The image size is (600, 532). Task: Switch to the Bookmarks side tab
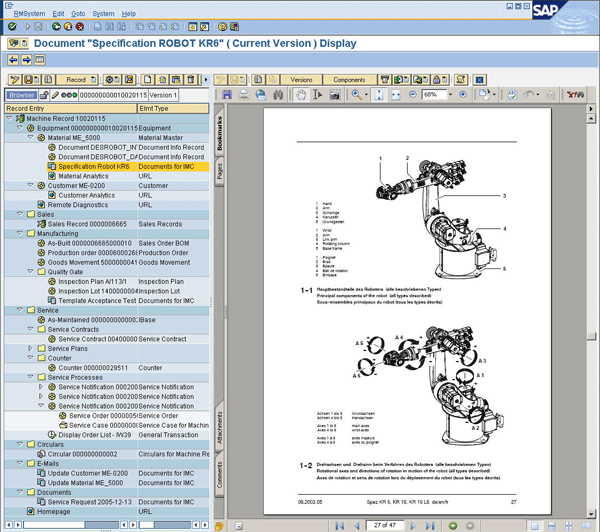(220, 136)
